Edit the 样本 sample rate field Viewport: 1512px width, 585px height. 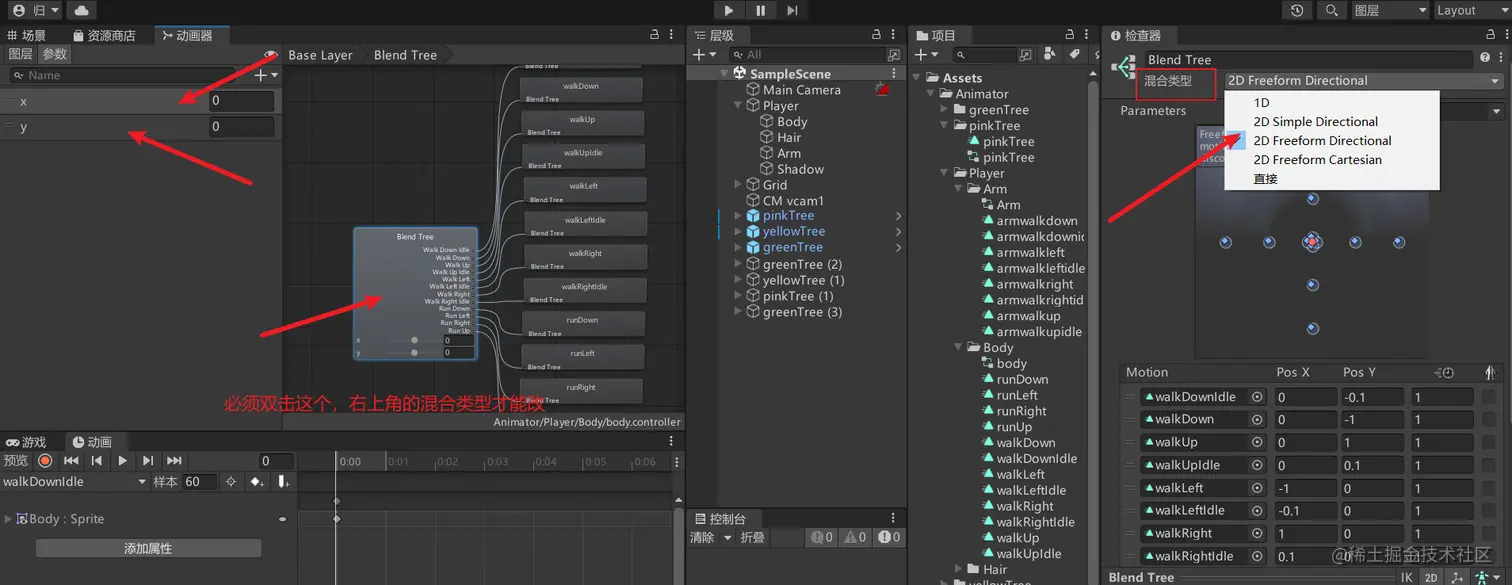coord(199,481)
